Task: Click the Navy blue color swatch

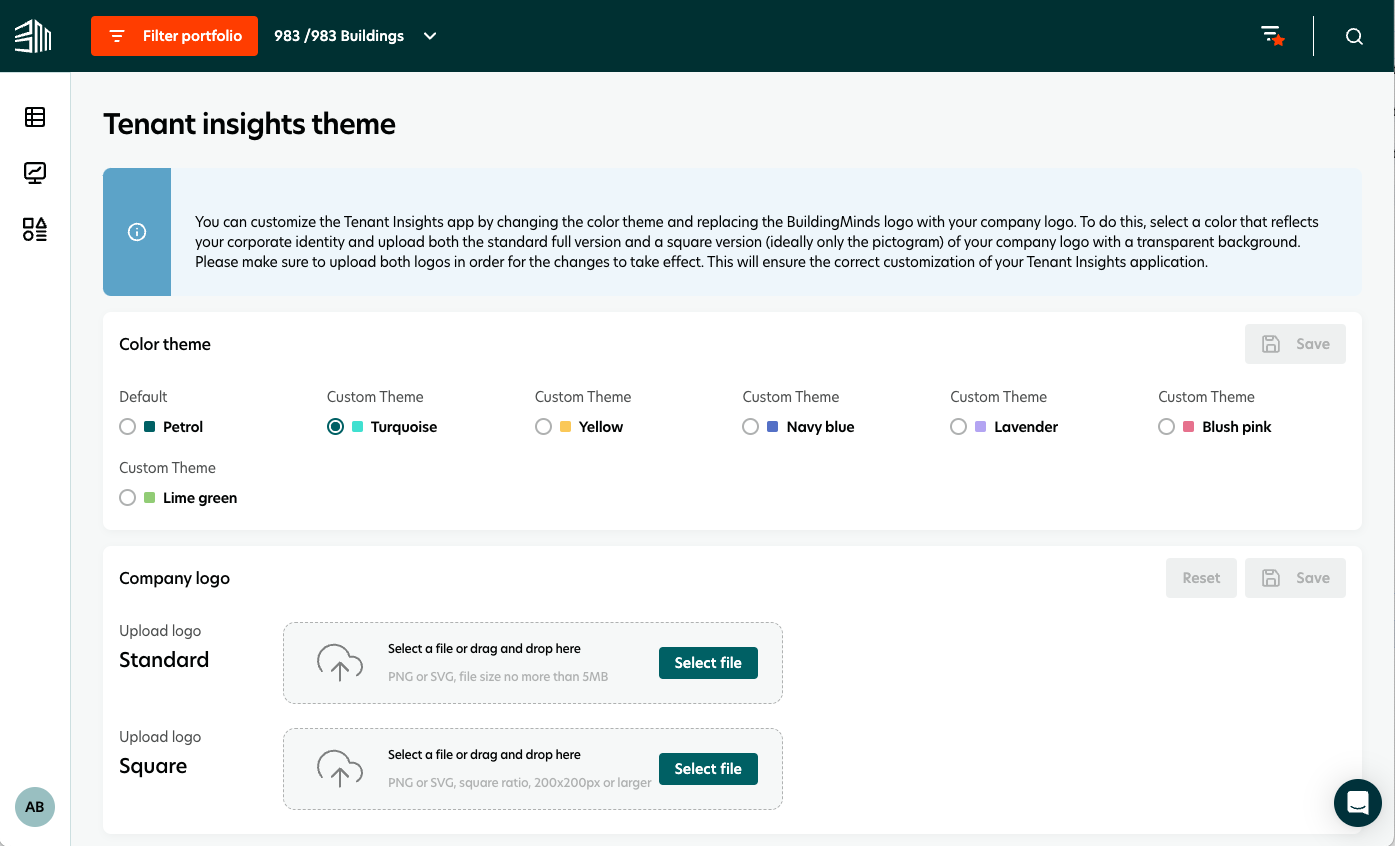Action: [x=773, y=427]
